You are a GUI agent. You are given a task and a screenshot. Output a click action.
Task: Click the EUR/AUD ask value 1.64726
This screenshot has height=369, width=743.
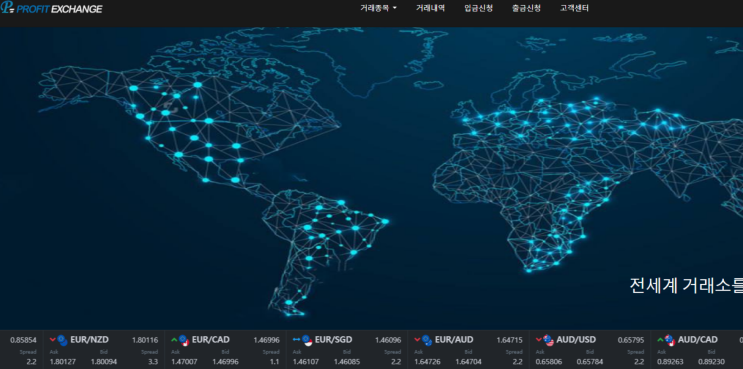pos(427,362)
